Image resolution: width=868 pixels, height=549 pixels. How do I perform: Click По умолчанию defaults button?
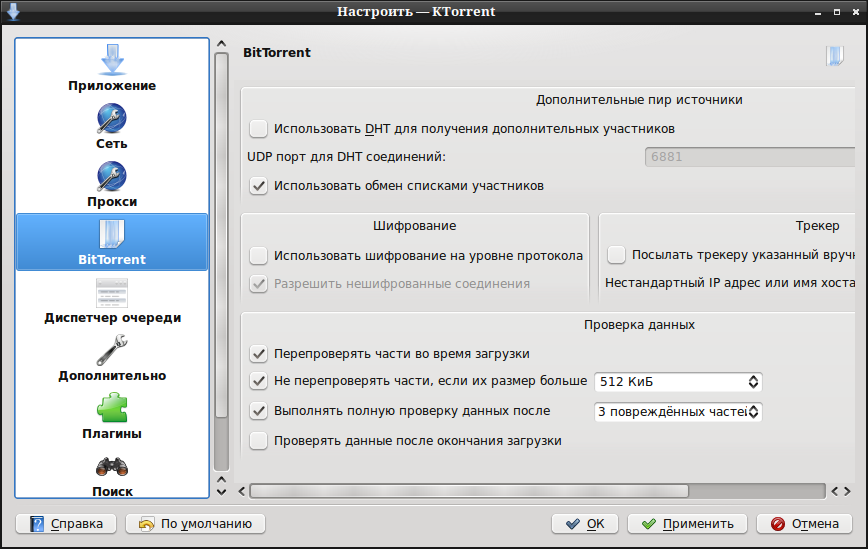point(195,524)
